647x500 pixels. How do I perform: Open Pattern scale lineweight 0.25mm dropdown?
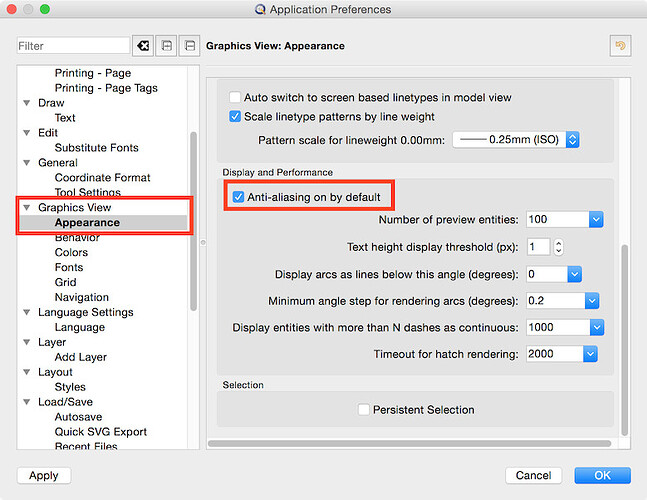pyautogui.click(x=572, y=140)
